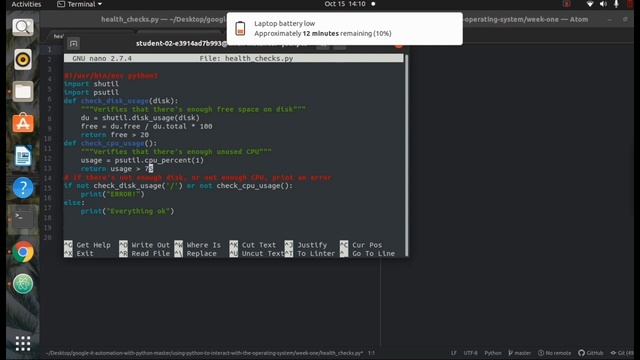Viewport: 640px width, 360px height.
Task: Open the Terminal app menu in top bar
Action: pos(80,4)
